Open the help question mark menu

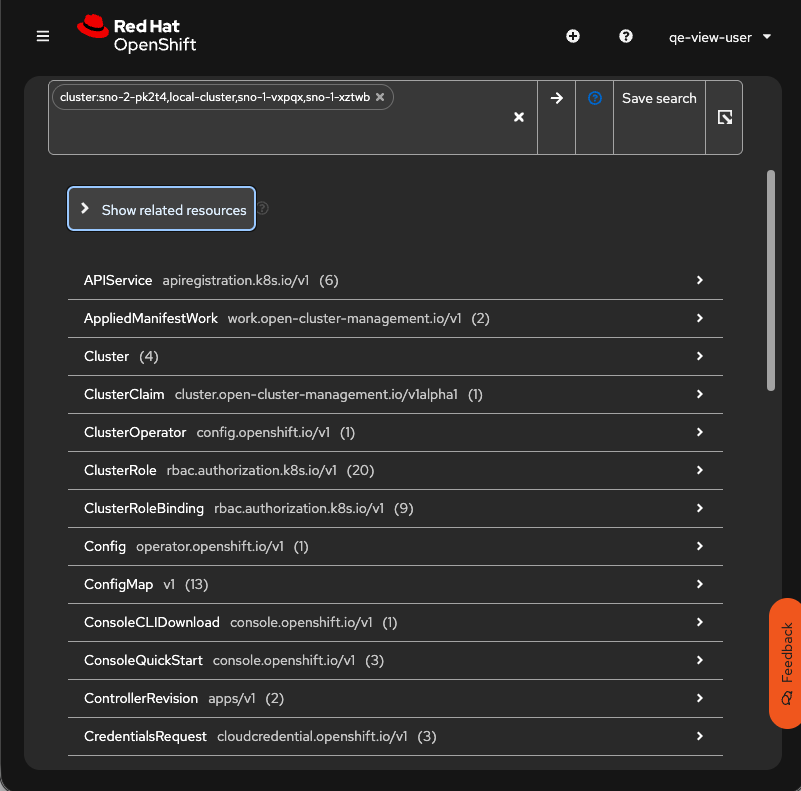click(x=626, y=36)
